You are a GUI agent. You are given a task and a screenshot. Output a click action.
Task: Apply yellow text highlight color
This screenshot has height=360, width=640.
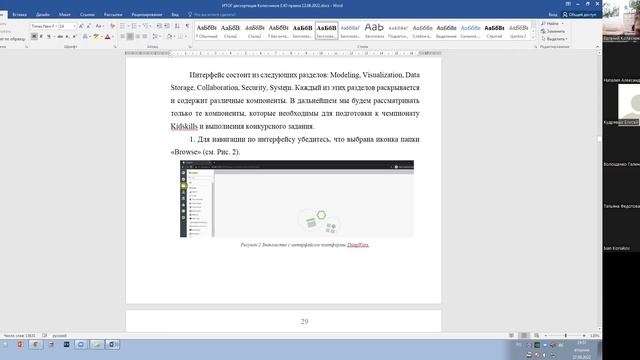pyautogui.click(x=96, y=37)
